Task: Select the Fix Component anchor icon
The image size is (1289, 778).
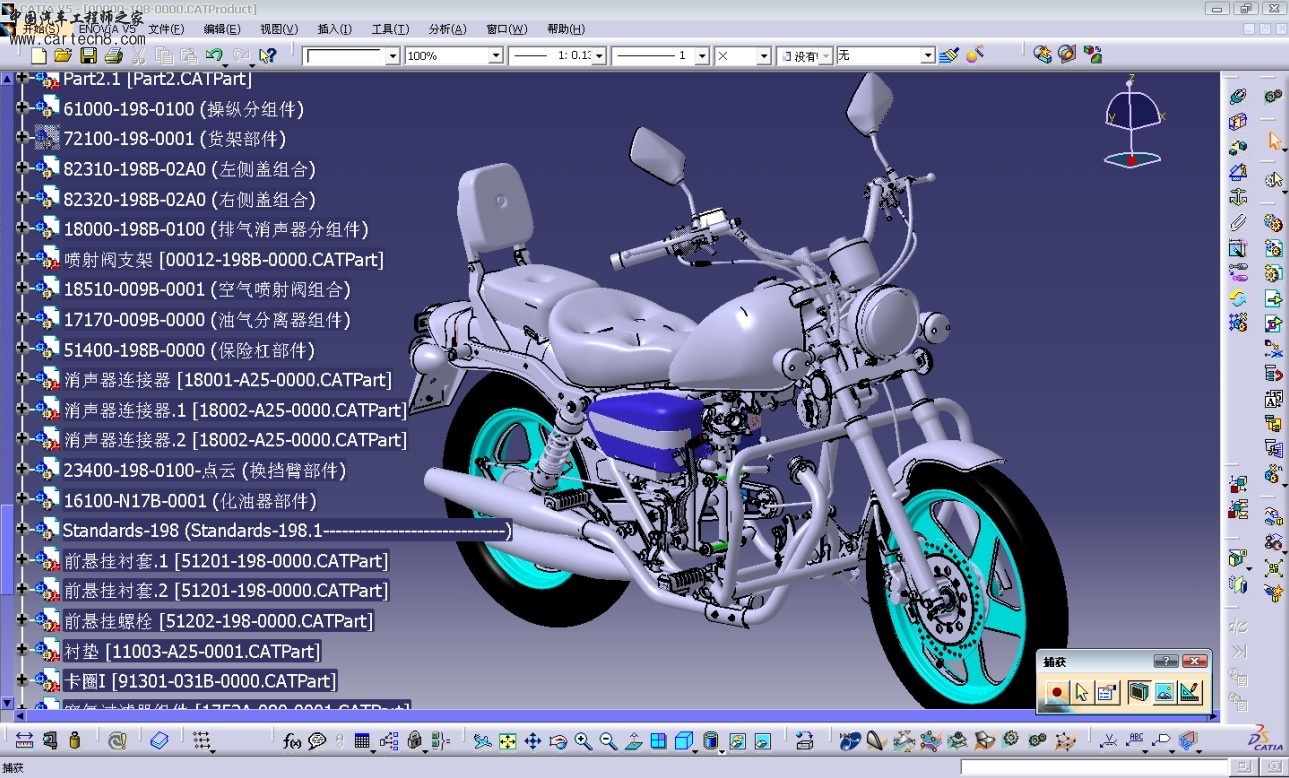Action: (1238, 196)
